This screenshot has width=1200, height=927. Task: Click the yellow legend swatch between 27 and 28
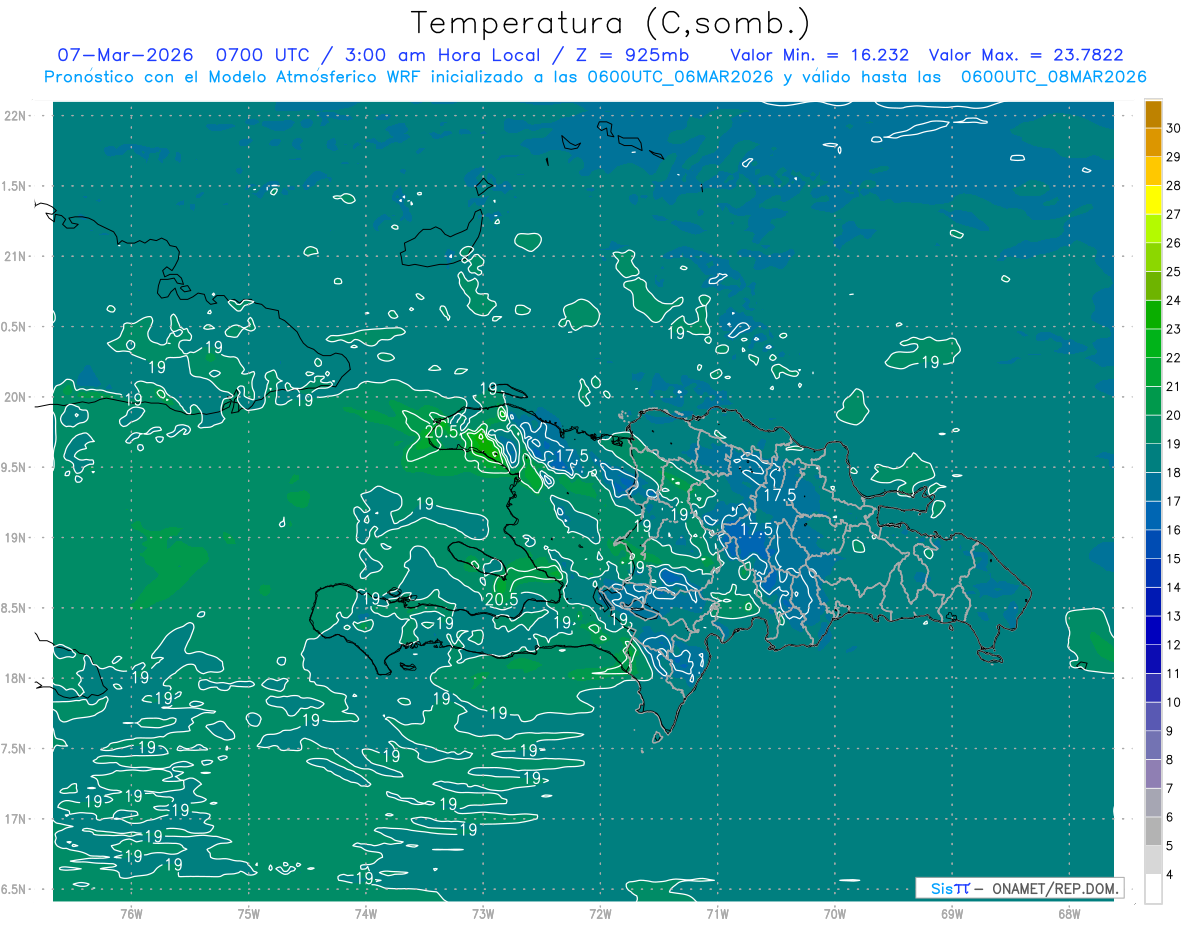[x=1153, y=200]
